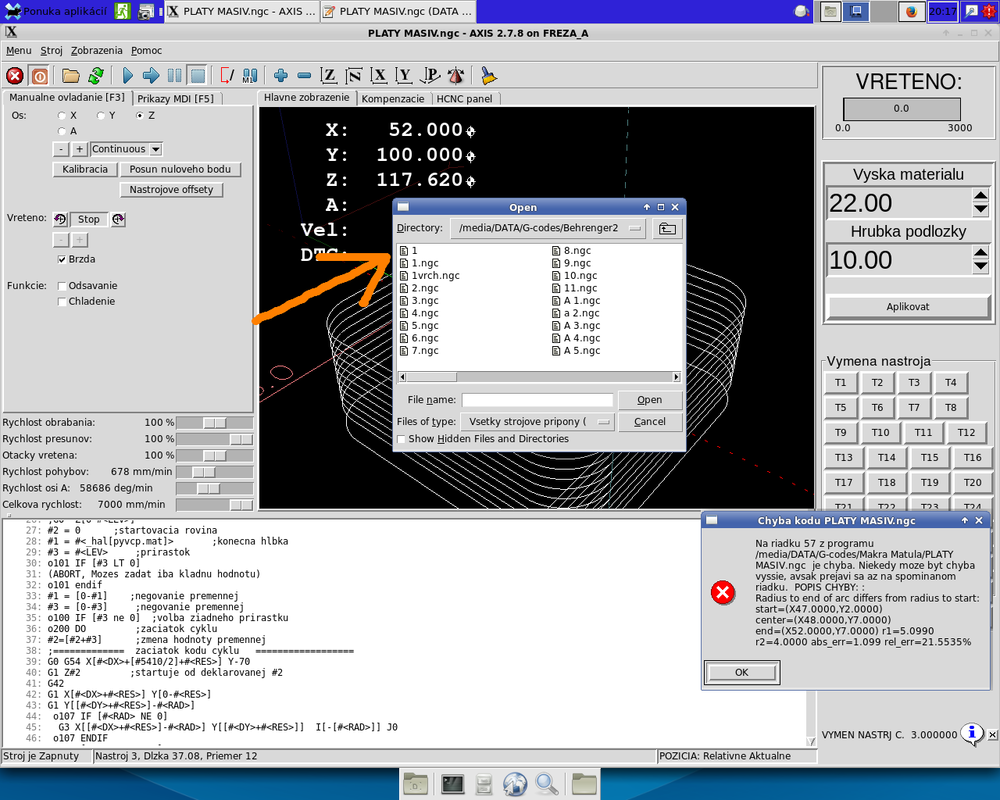Open the Stroj menu
This screenshot has height=800, width=1000.
coord(51,50)
